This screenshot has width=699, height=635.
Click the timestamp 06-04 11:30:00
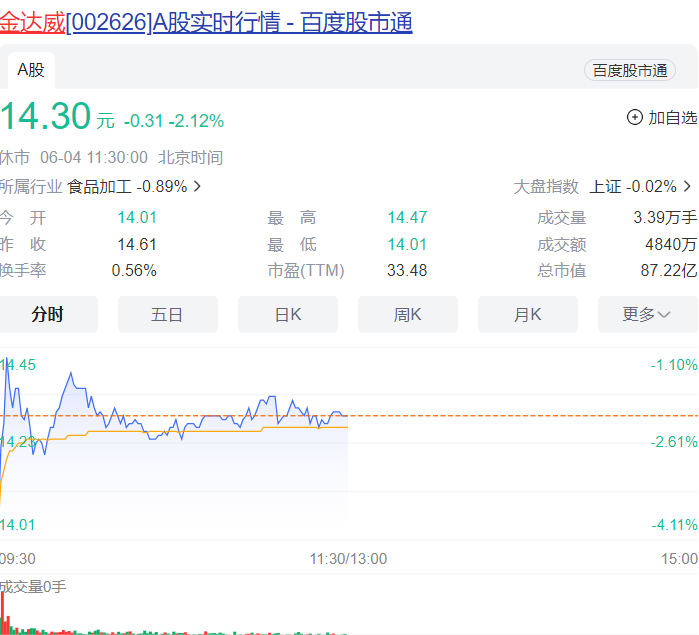coord(94,157)
